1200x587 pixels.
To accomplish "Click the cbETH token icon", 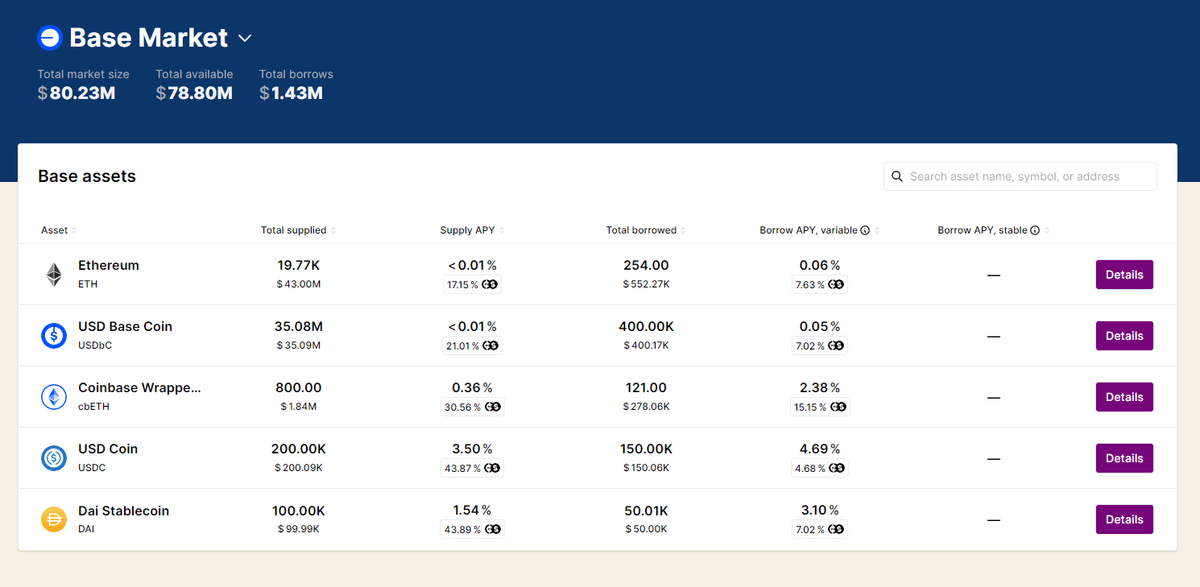I will click(54, 397).
